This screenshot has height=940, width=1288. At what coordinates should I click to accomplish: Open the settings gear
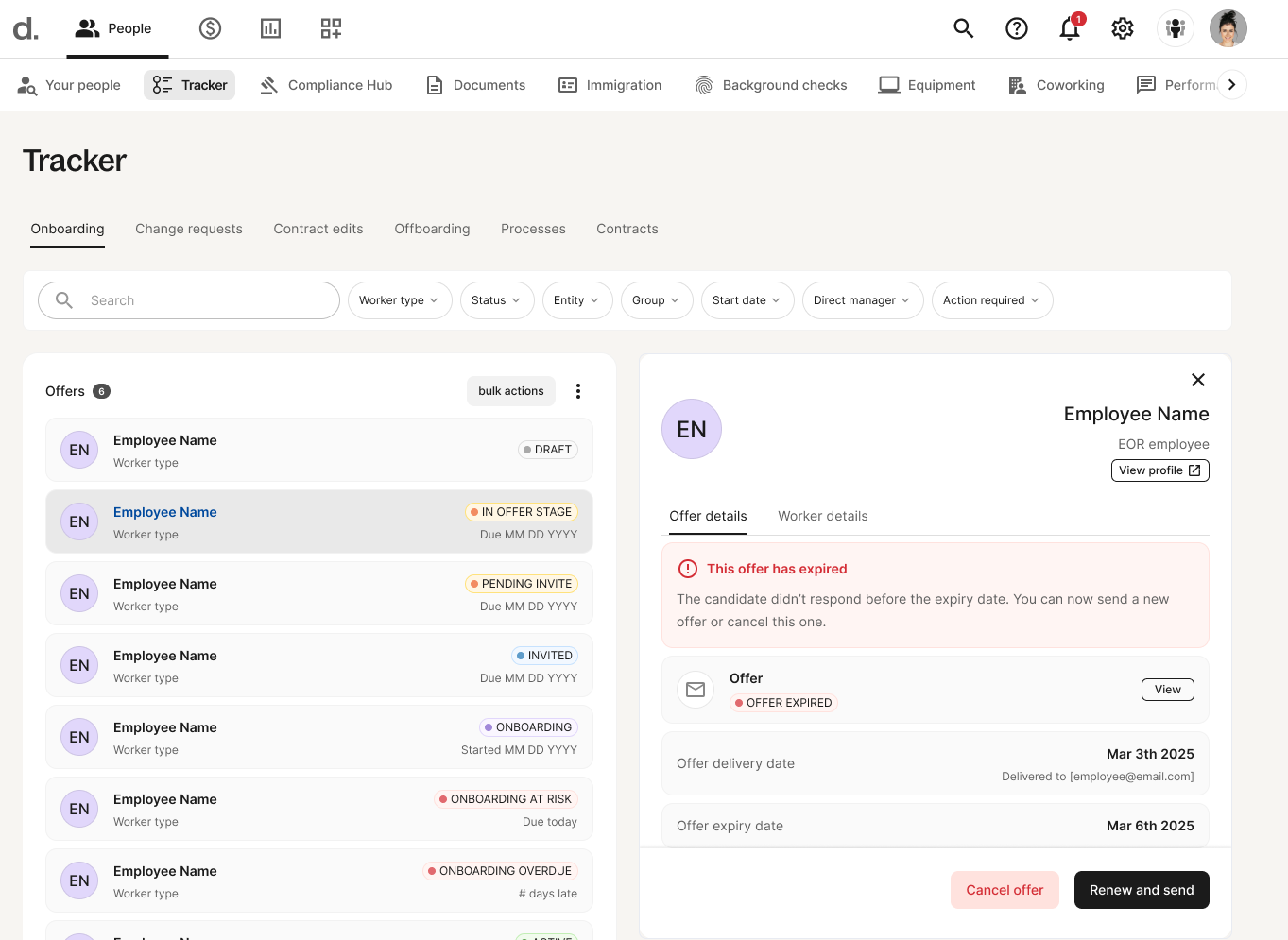[x=1122, y=28]
